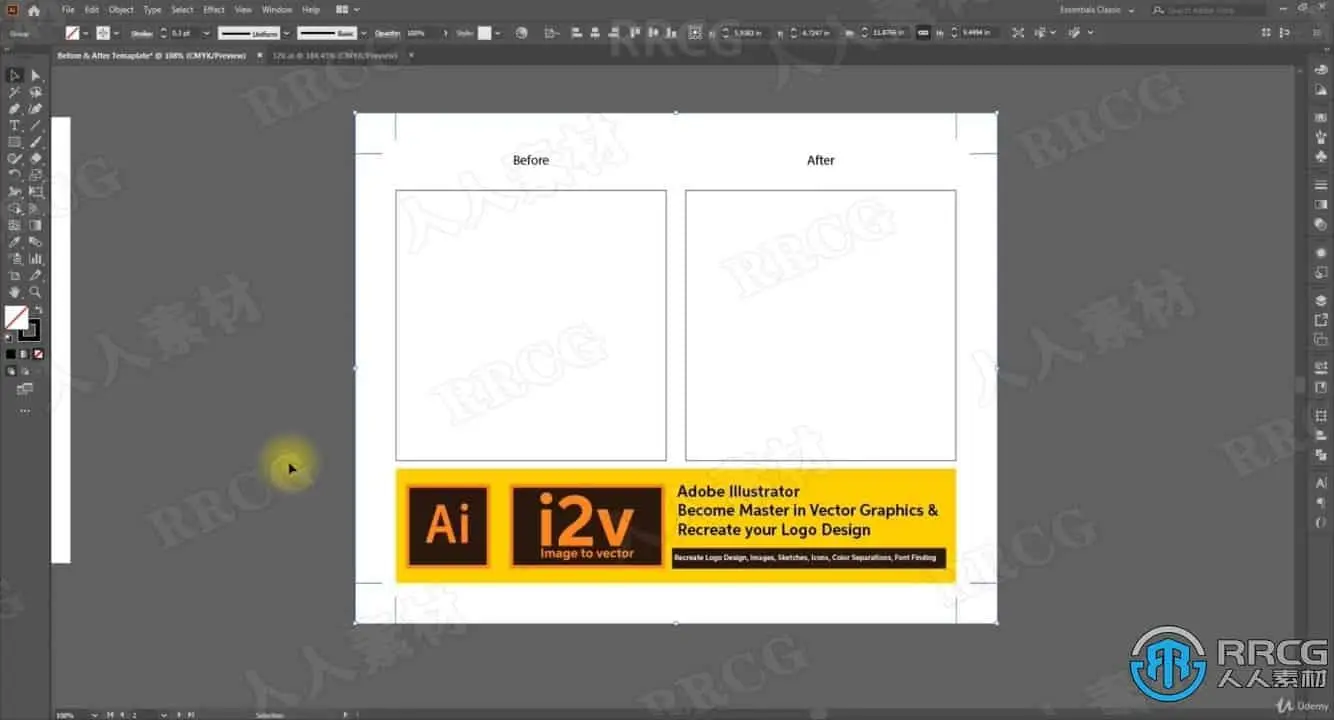The height and width of the screenshot is (720, 1334).
Task: Activate the Hand tool
Action: point(15,292)
